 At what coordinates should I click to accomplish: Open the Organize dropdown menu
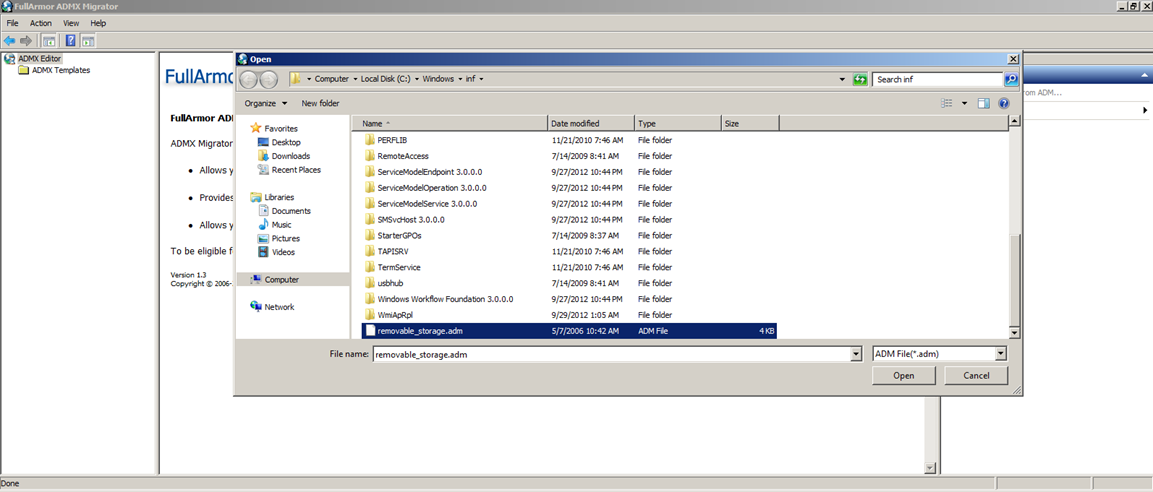[266, 104]
